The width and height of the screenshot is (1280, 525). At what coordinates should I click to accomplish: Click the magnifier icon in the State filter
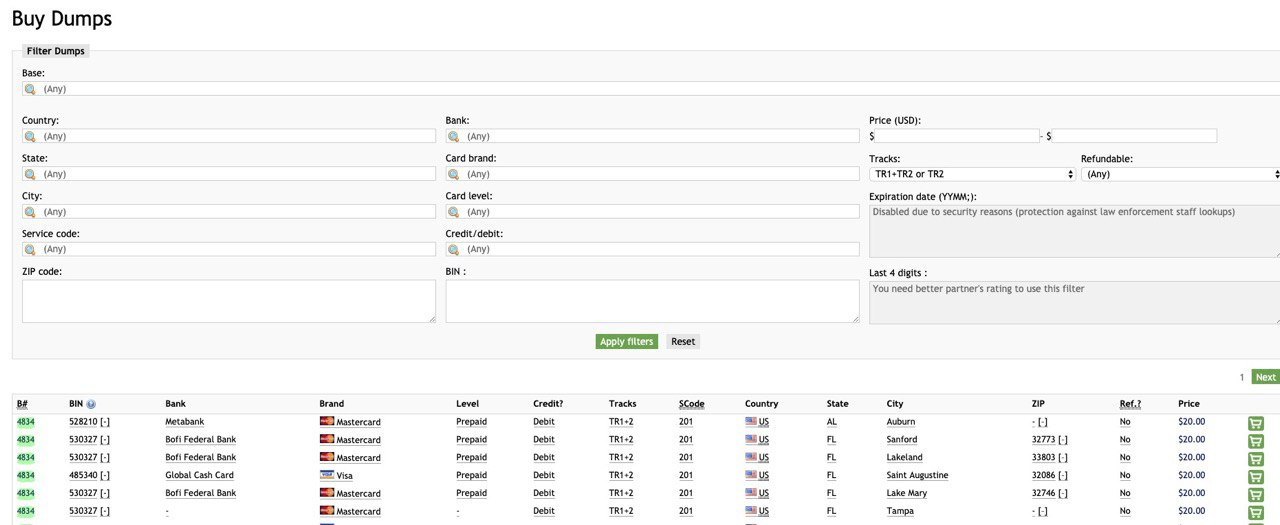click(30, 174)
